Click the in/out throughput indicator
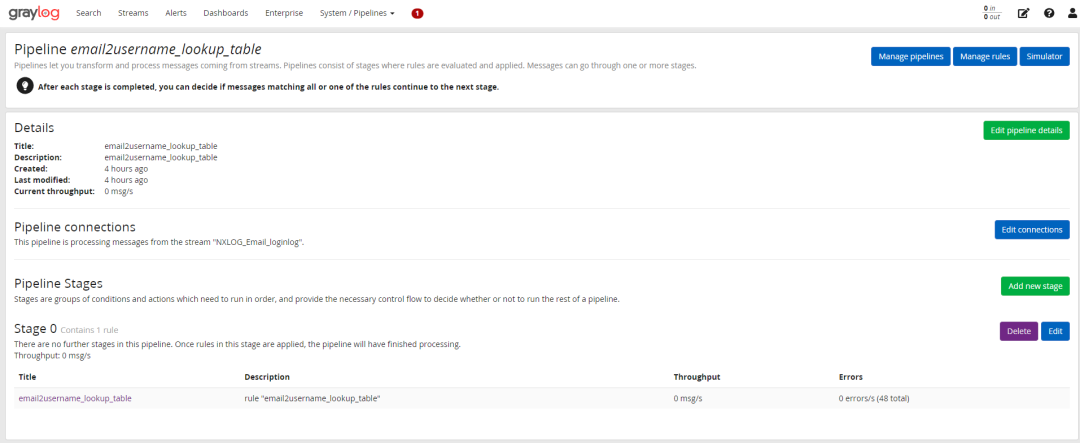The image size is (1080, 443). click(991, 13)
